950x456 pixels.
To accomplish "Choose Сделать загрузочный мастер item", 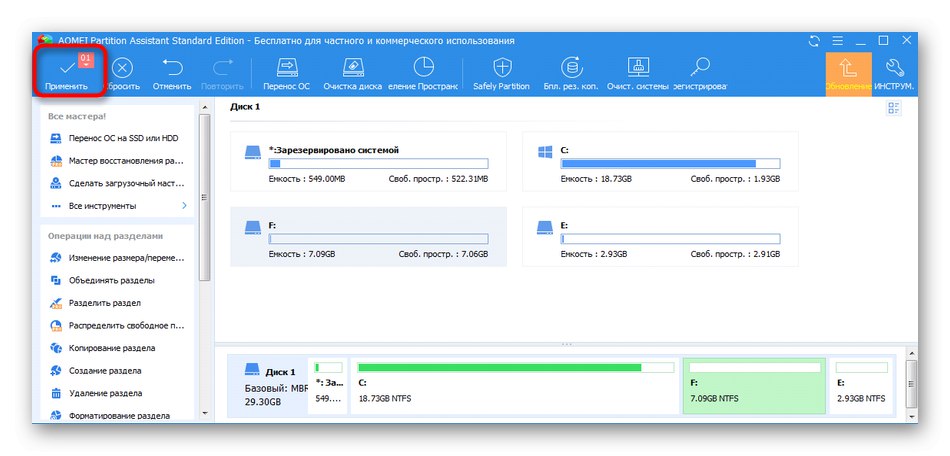I will (x=117, y=183).
